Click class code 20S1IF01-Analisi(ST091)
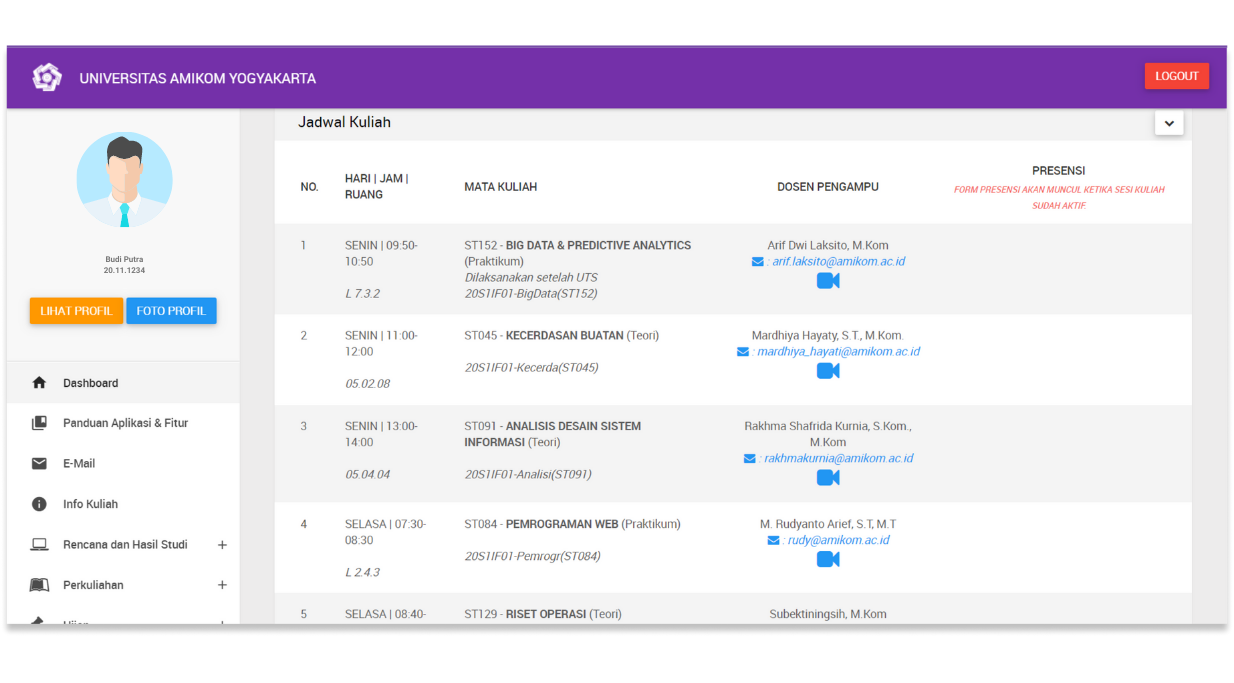Screen dimensions: 1234x683 (528, 474)
